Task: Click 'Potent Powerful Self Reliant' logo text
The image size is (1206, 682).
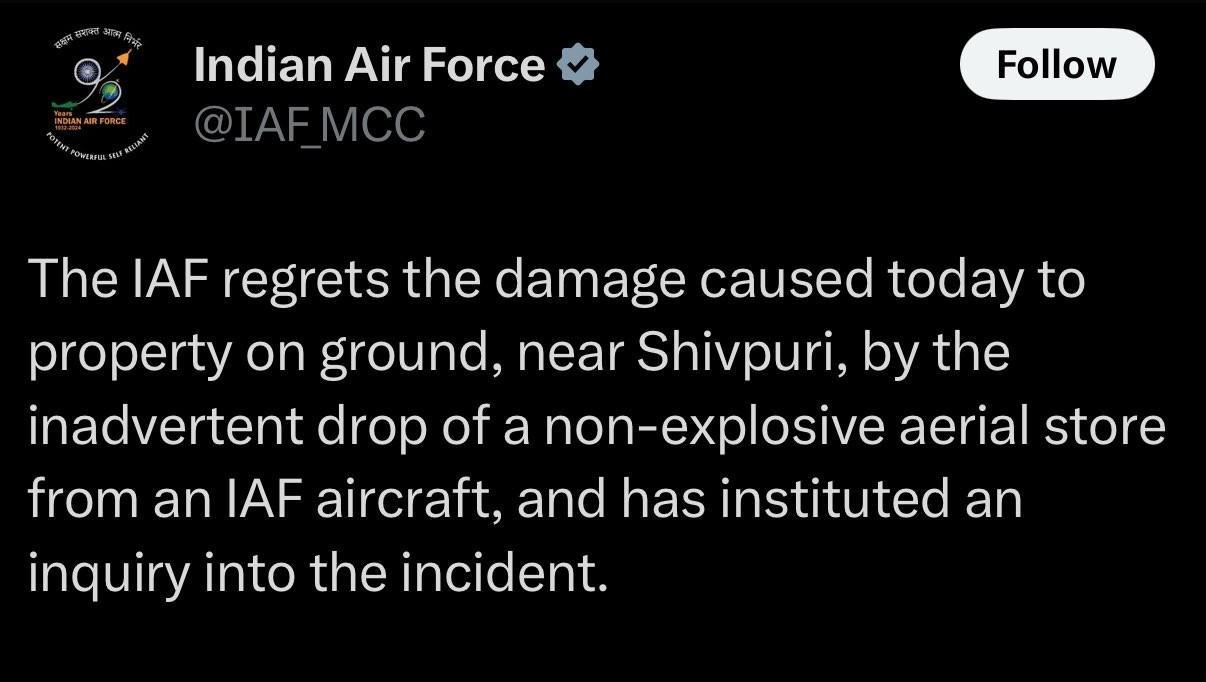Action: click(x=98, y=150)
